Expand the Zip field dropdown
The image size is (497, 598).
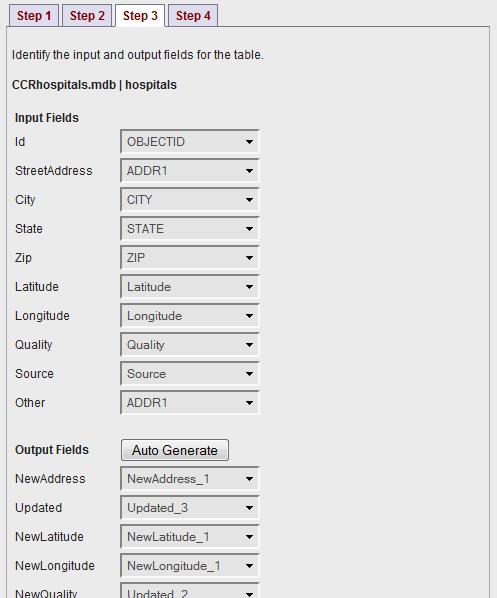[190, 258]
